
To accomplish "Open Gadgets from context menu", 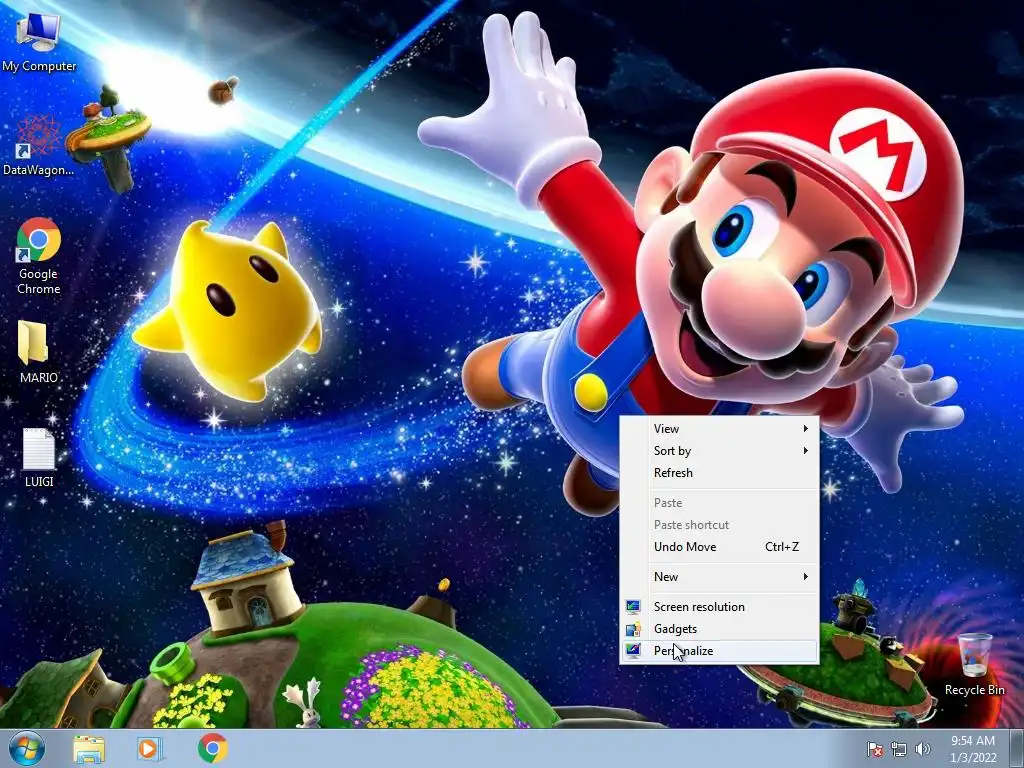I will click(719, 629).
